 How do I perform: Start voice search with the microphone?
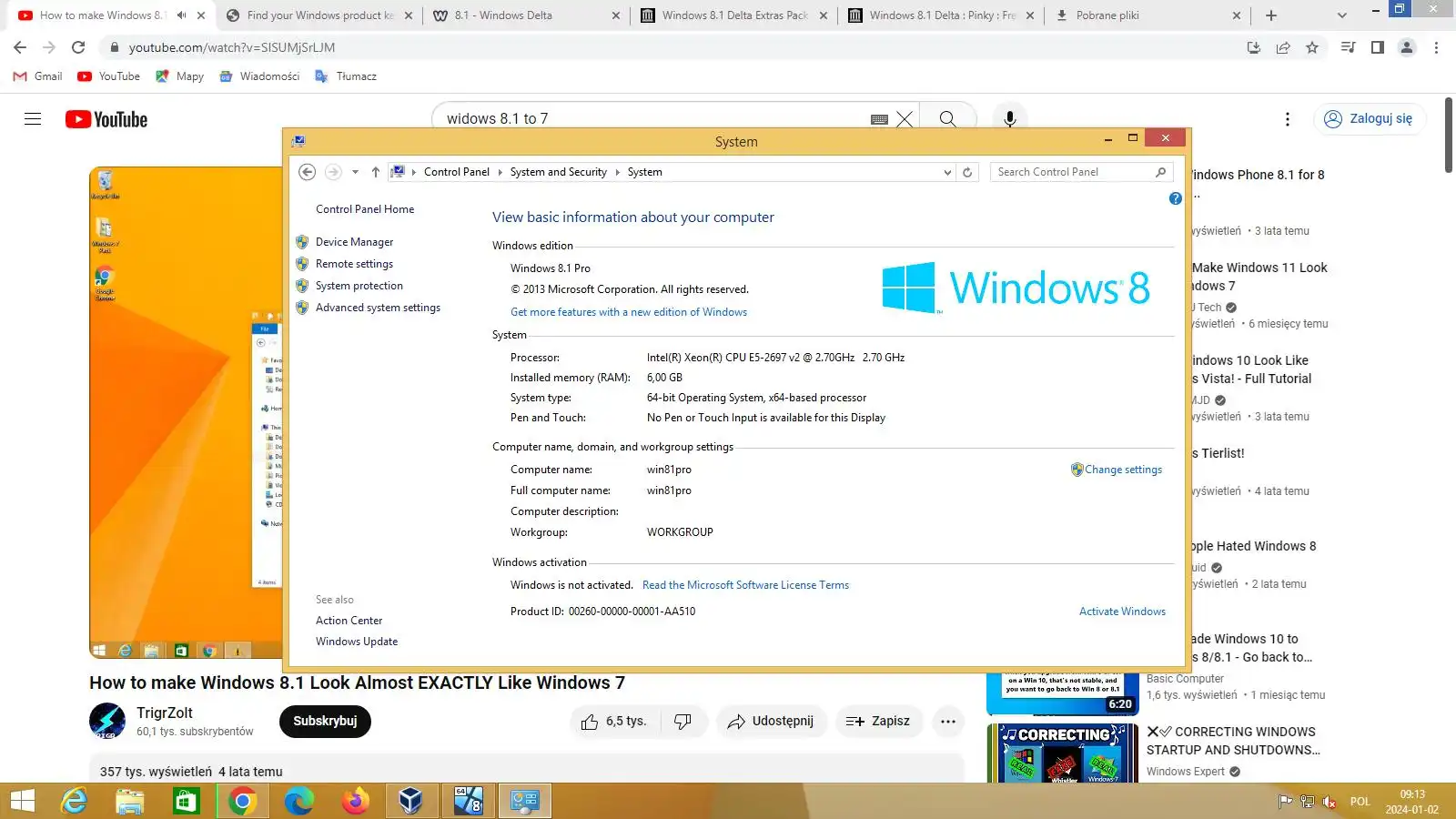[1009, 119]
